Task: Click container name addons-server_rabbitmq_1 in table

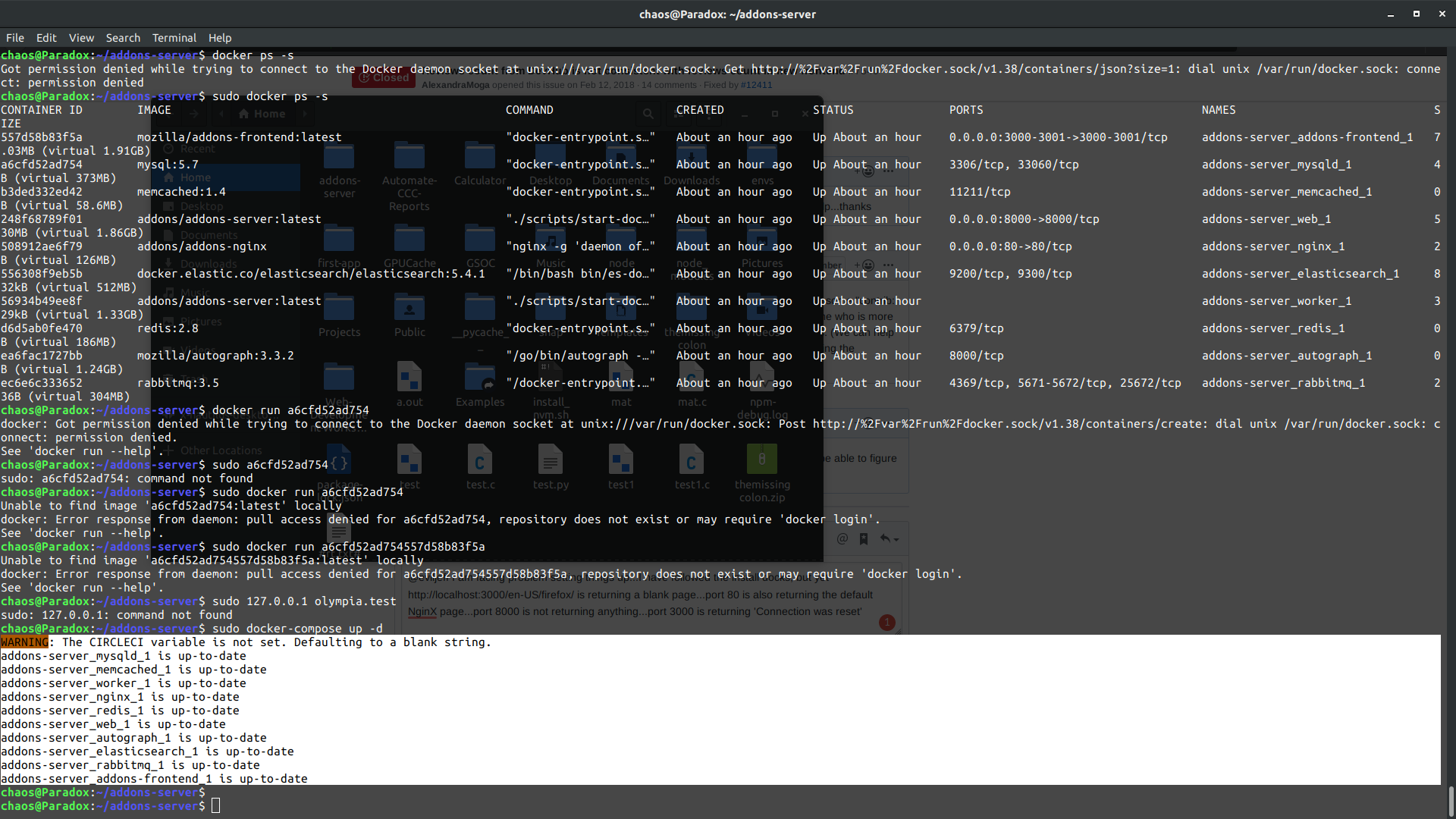Action: (x=1284, y=383)
